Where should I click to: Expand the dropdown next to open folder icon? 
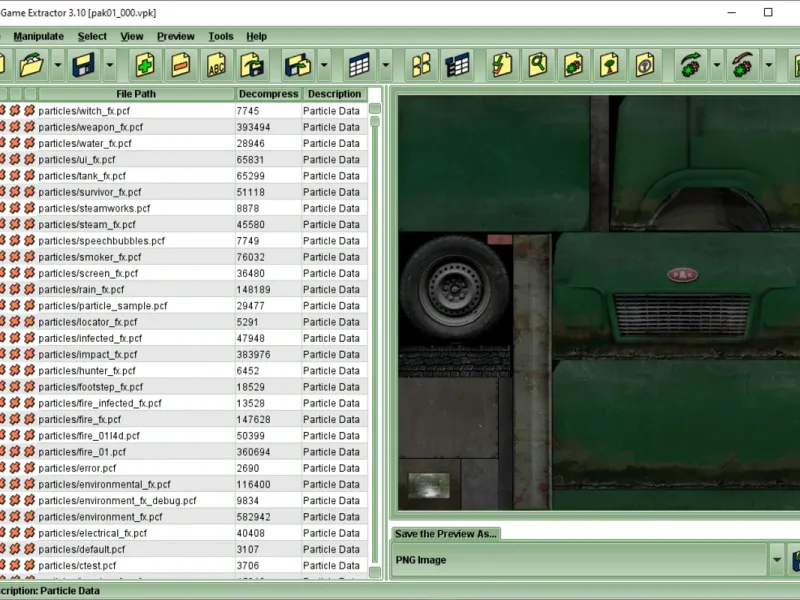(x=58, y=65)
